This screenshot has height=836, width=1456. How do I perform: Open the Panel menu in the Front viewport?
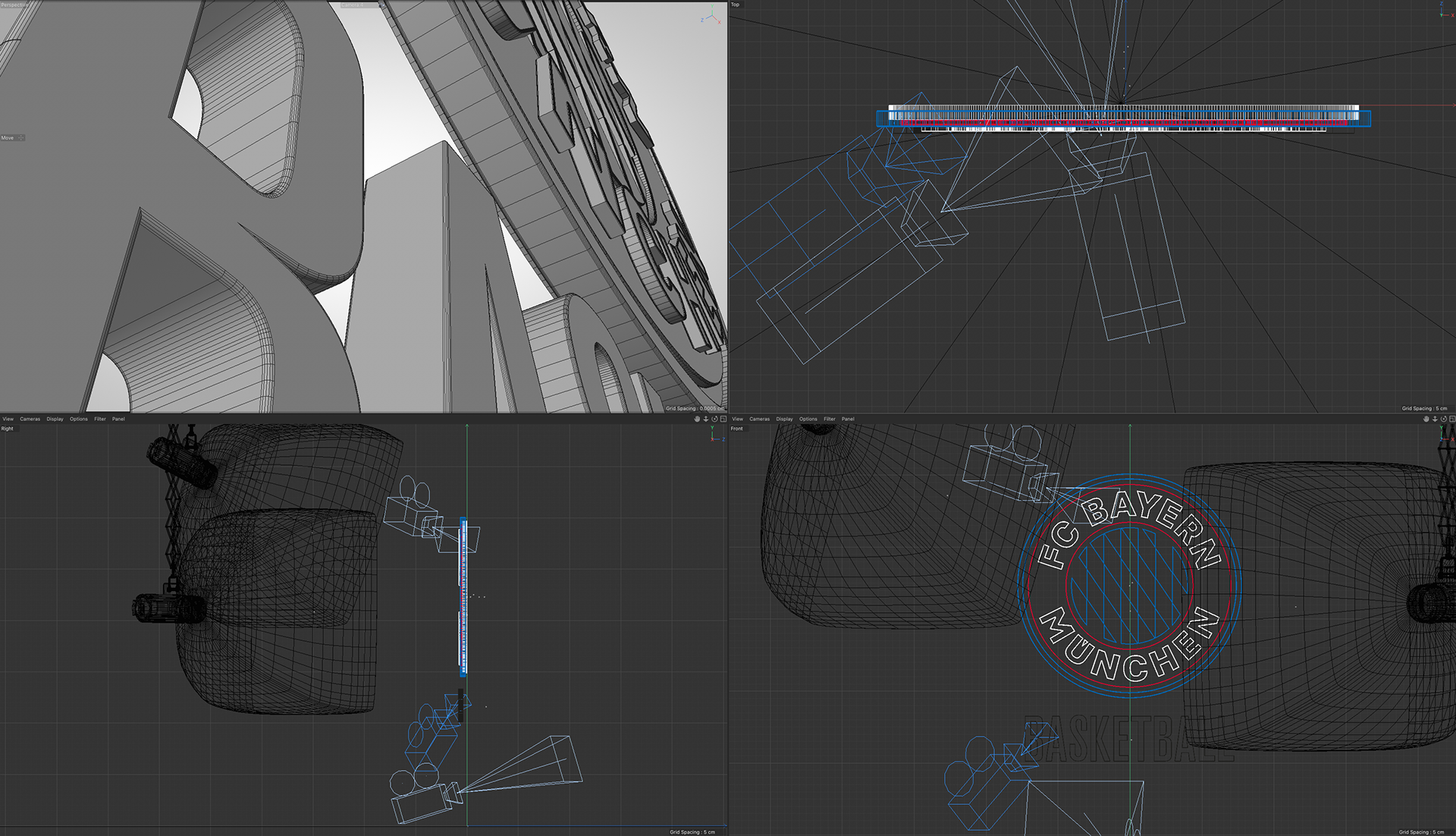848,419
